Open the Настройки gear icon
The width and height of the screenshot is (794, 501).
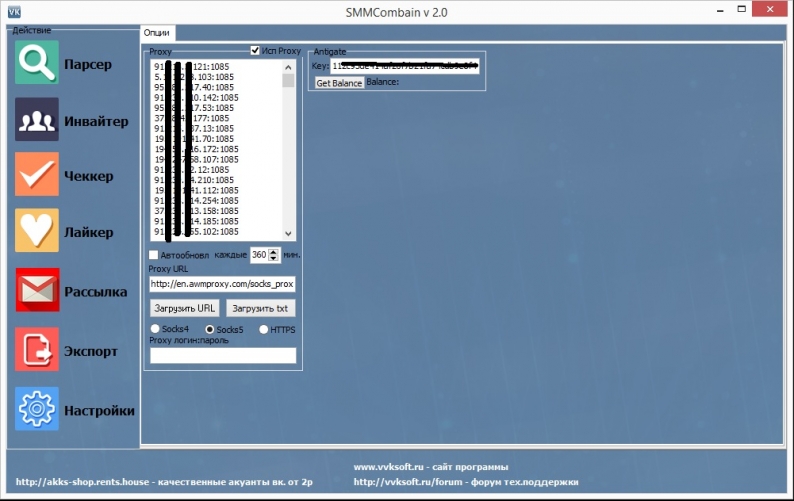(x=37, y=409)
